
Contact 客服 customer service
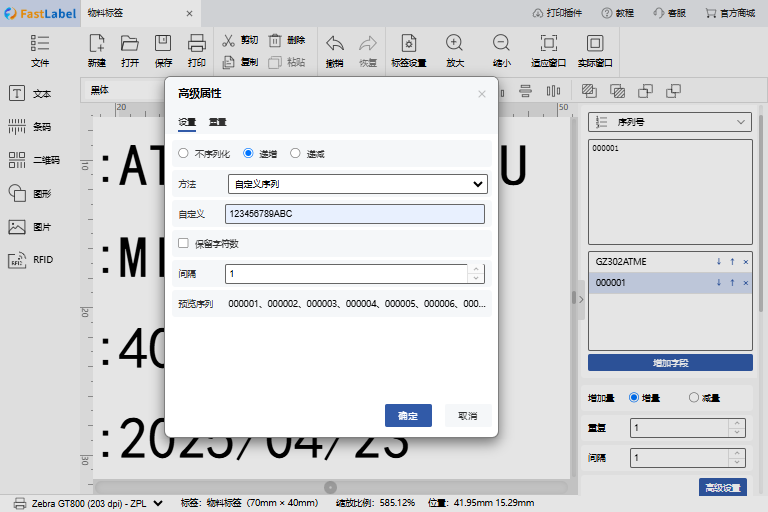point(670,13)
